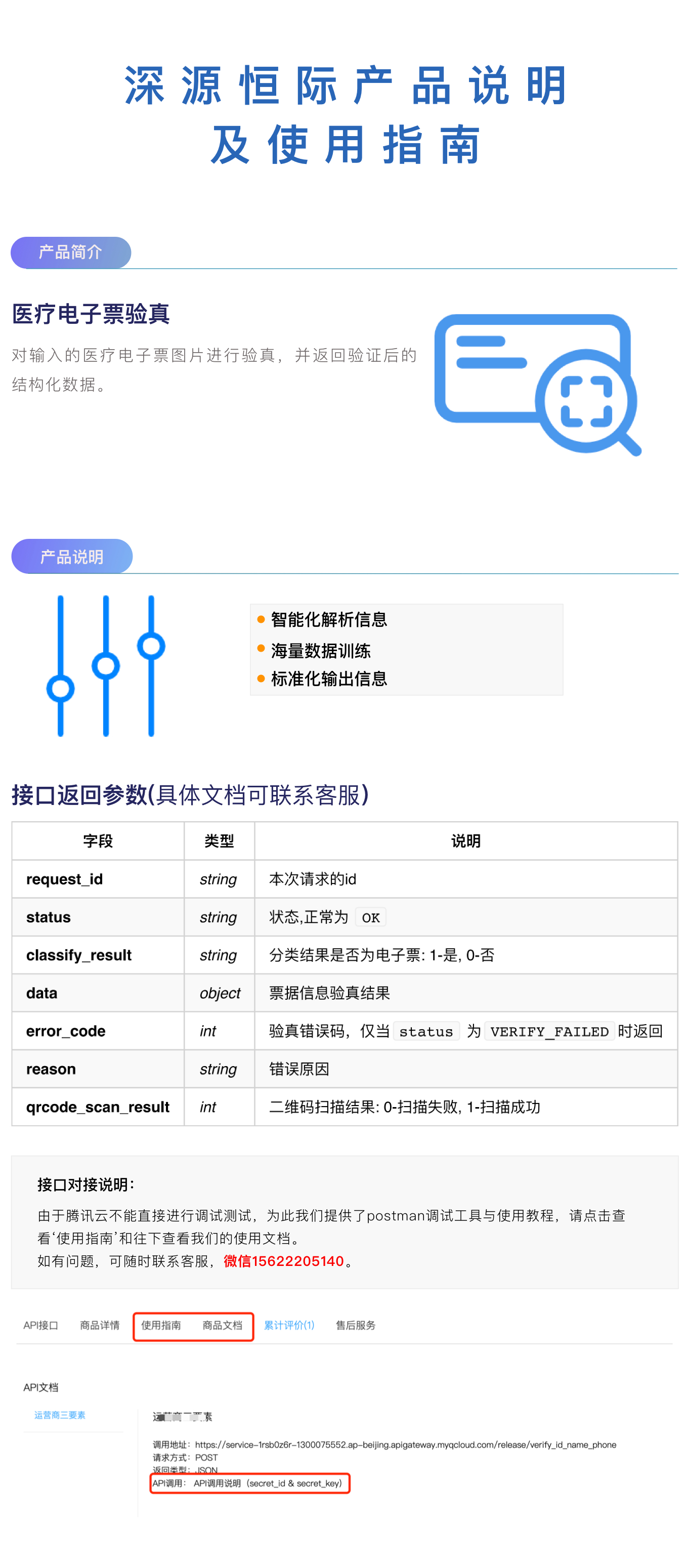The height and width of the screenshot is (1568, 687).
Task: Click the 错误原因 description
Action: [x=299, y=1069]
